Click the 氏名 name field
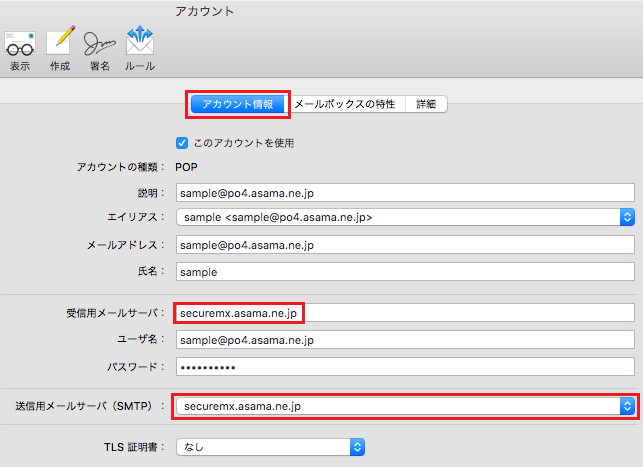Viewport: 643px width, 467px height. click(405, 272)
